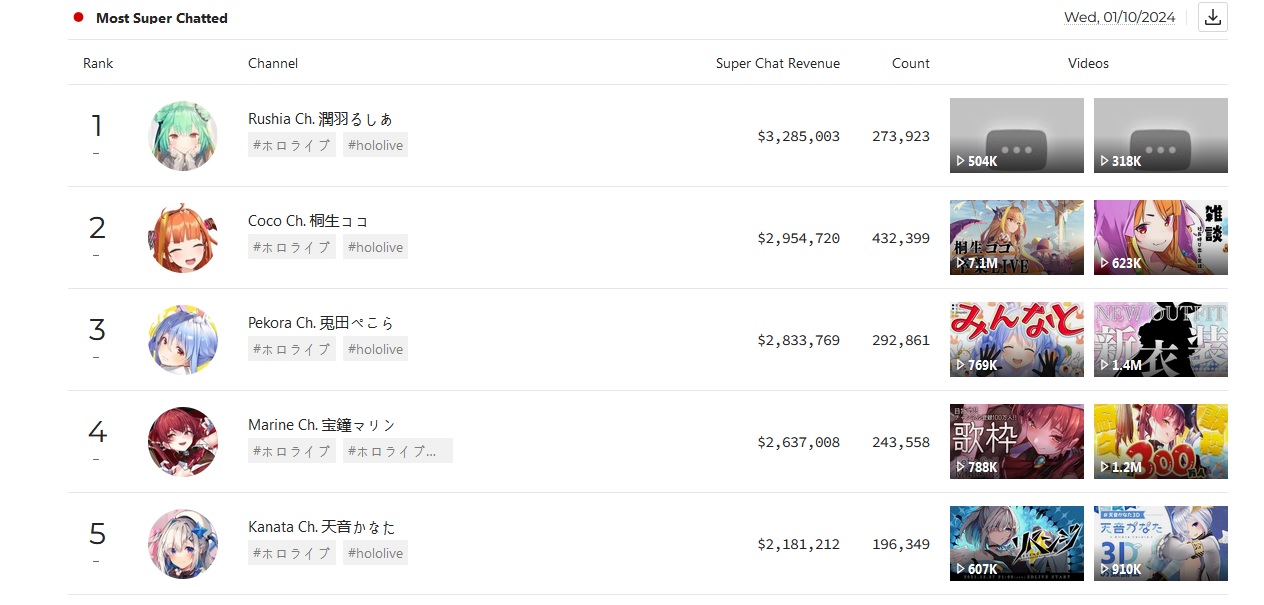Open Rushia channel avatar
This screenshot has width=1264, height=605.
pyautogui.click(x=183, y=135)
